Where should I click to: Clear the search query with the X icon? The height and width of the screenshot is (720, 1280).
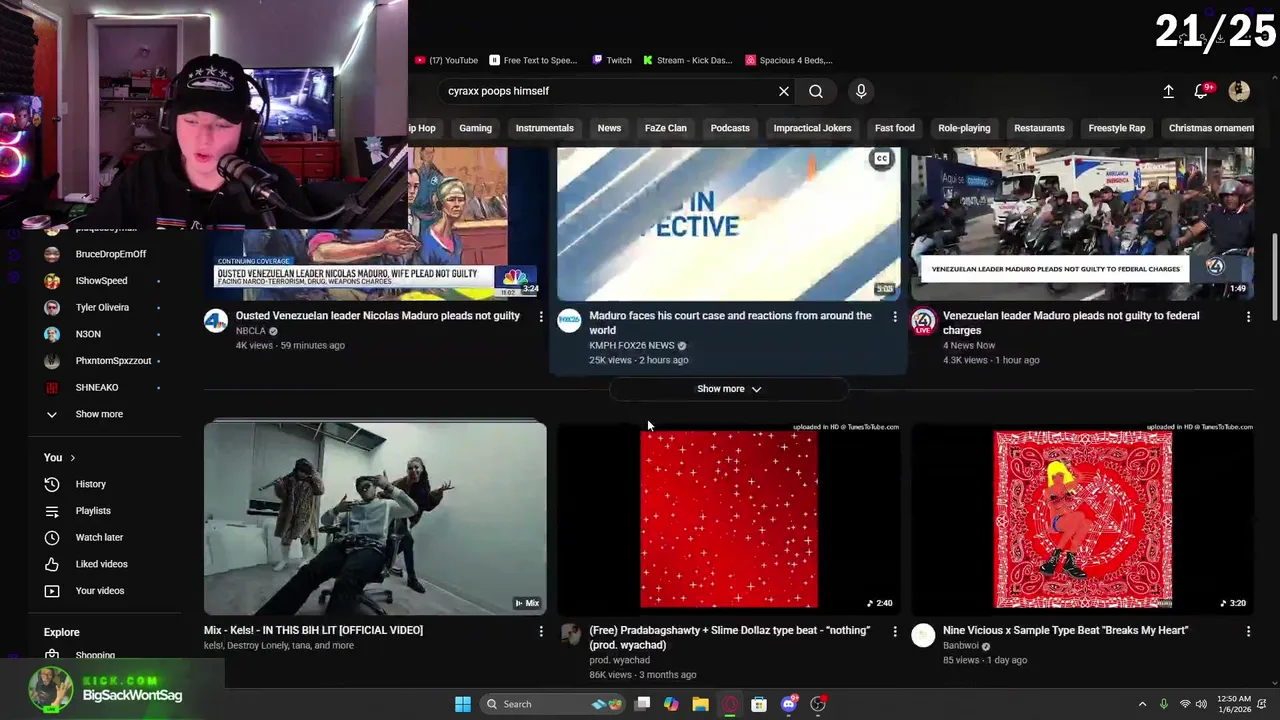pyautogui.click(x=784, y=91)
